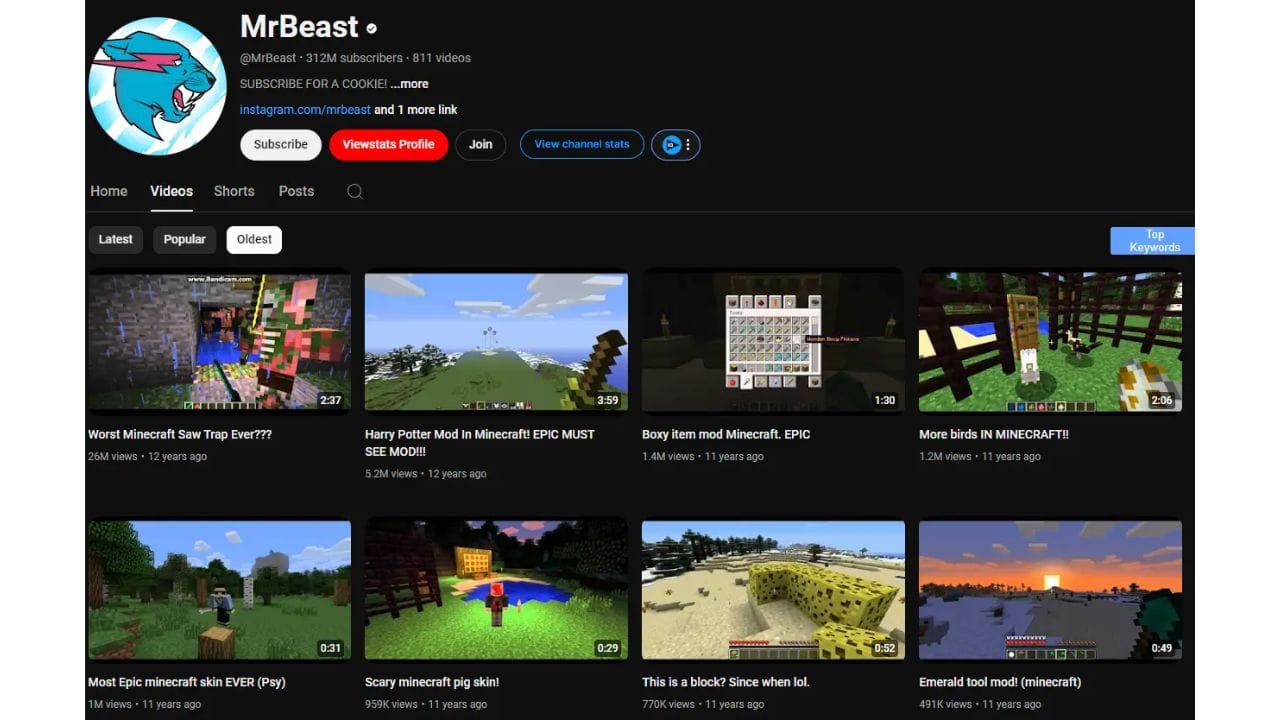Open More birds IN MINECRAFT thumbnail
Viewport: 1280px width, 720px height.
pos(1050,342)
